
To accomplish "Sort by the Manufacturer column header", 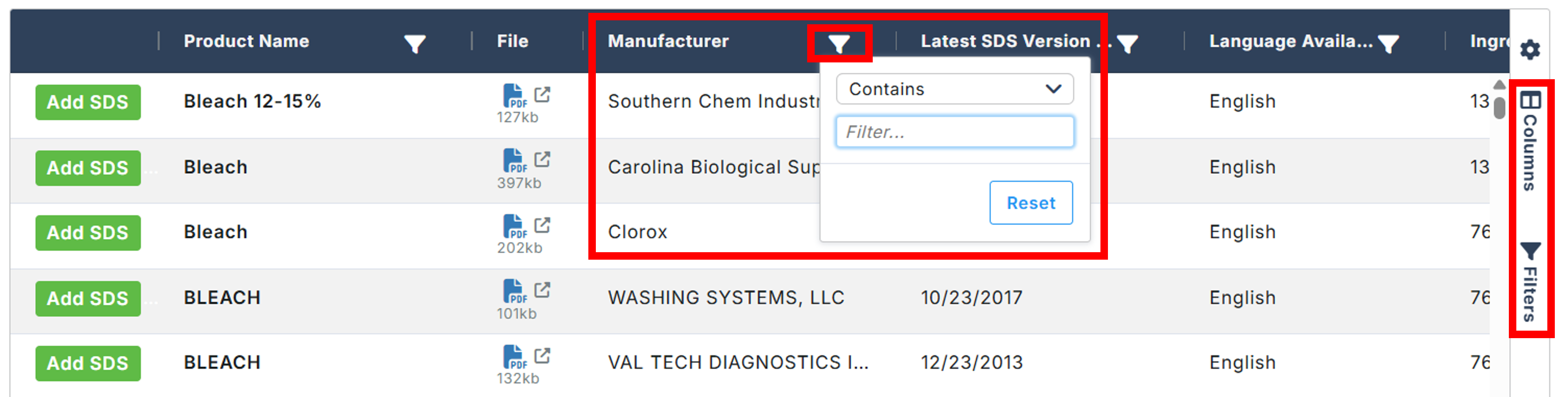I will [x=668, y=41].
